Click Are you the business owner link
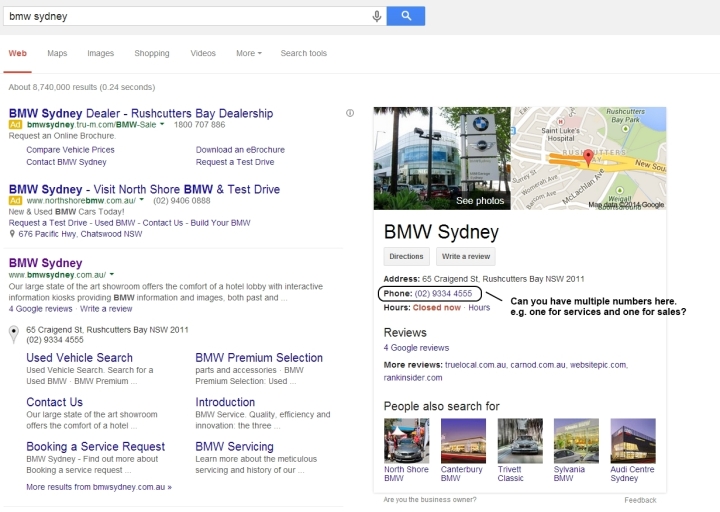This screenshot has width=720, height=512. click(x=430, y=500)
